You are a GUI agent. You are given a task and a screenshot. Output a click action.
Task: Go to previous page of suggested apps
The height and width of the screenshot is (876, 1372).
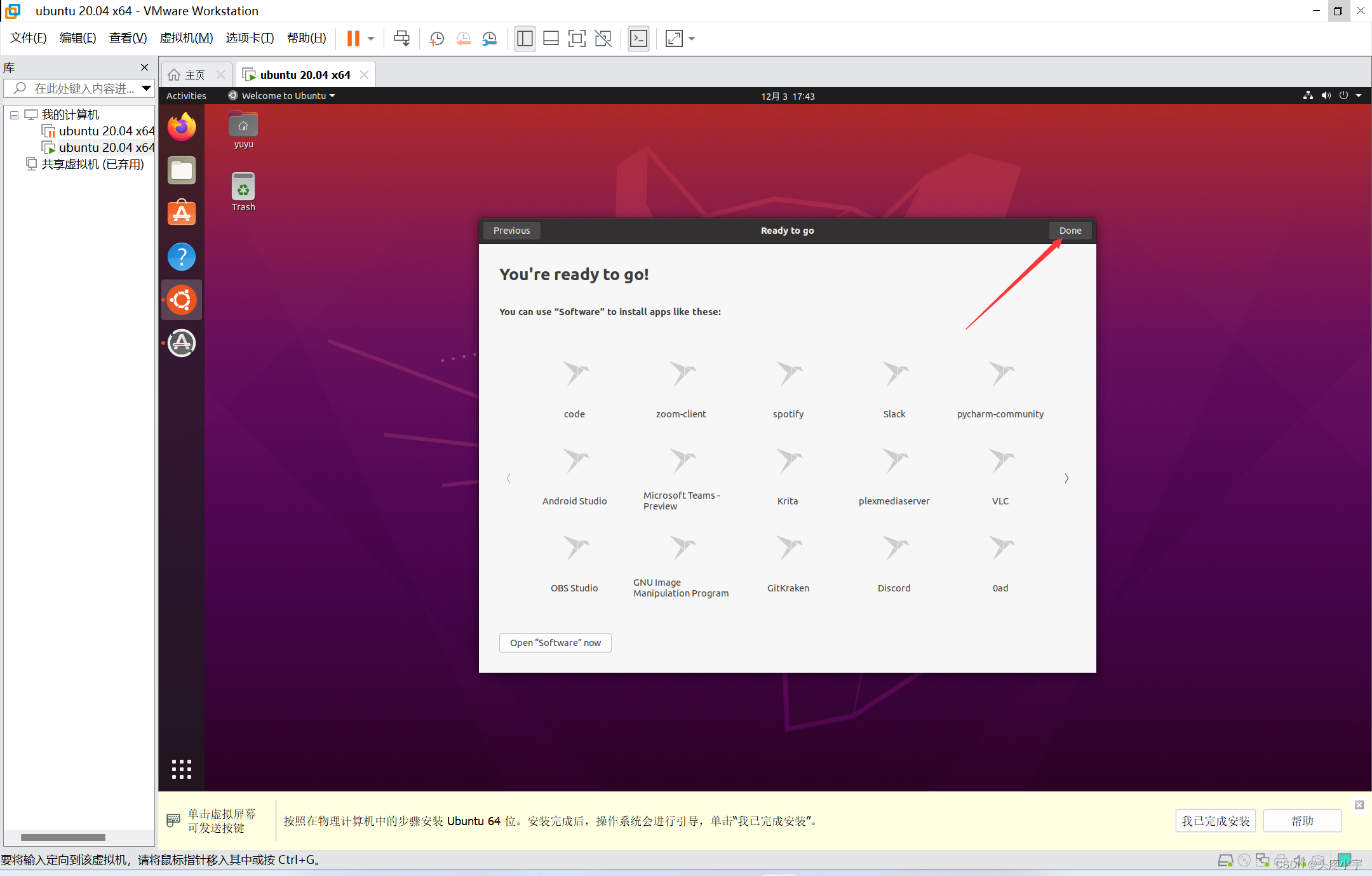point(508,478)
